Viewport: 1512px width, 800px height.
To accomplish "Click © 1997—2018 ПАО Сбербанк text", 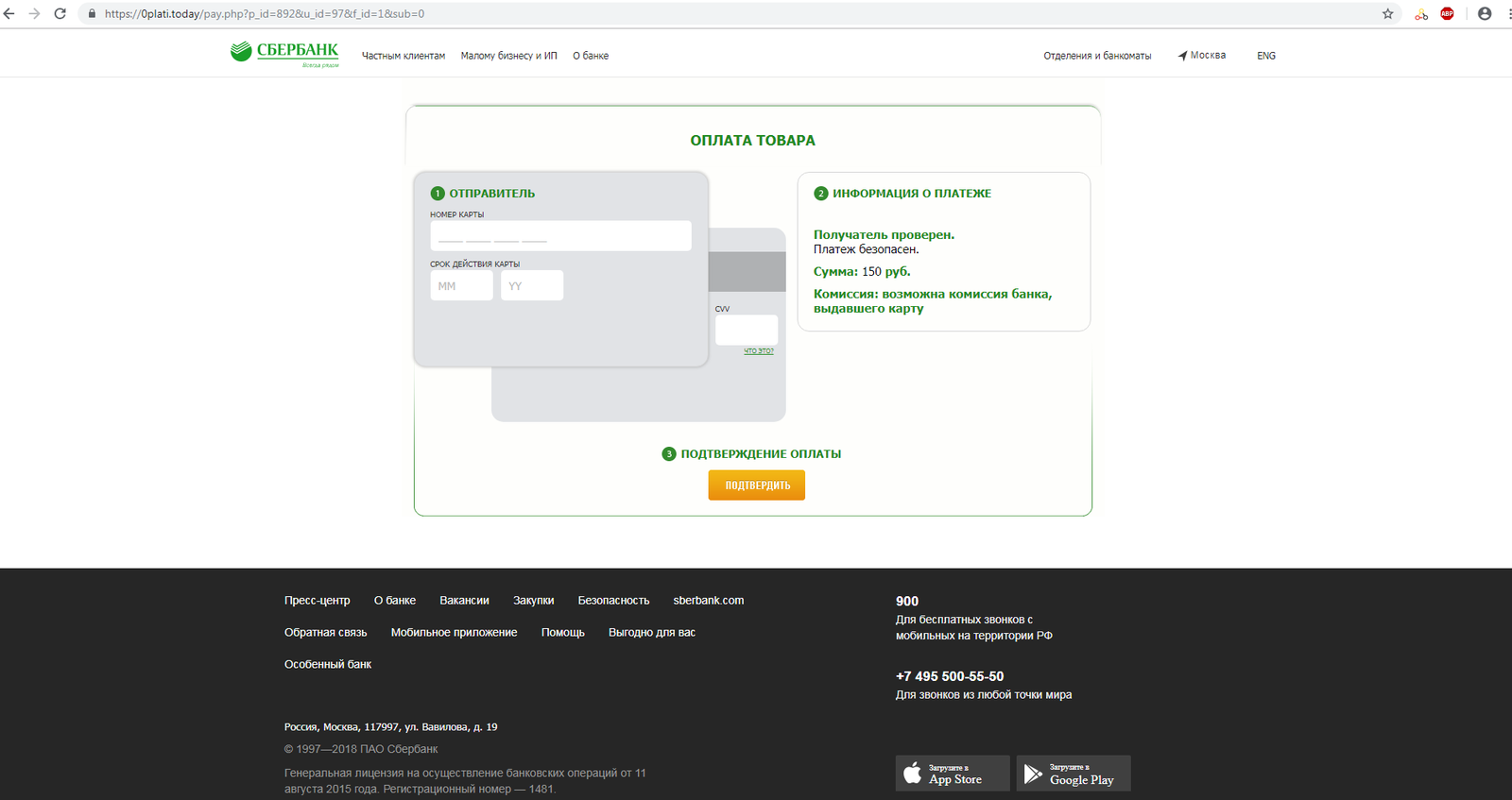I will tap(361, 749).
